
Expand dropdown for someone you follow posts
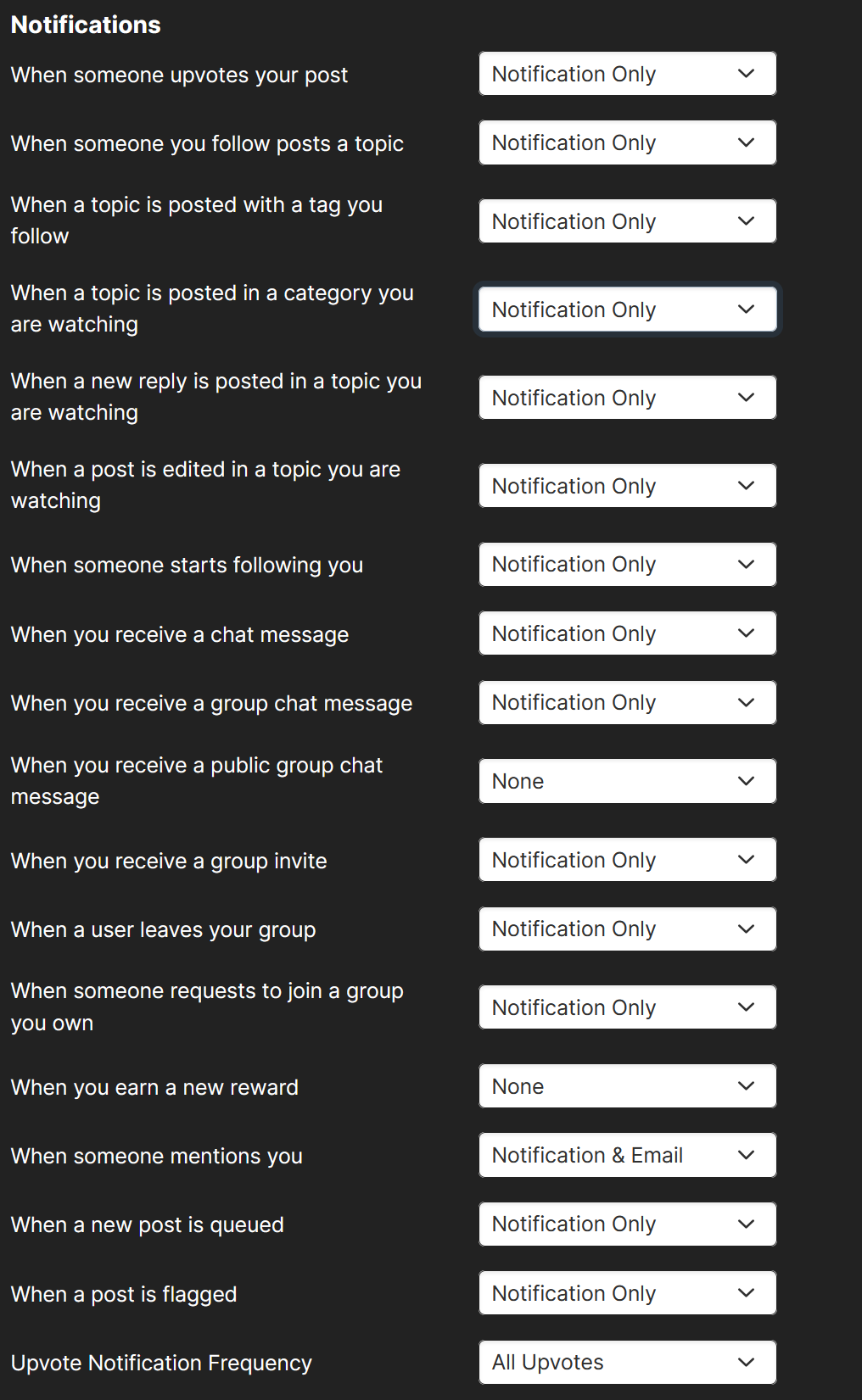(x=627, y=142)
